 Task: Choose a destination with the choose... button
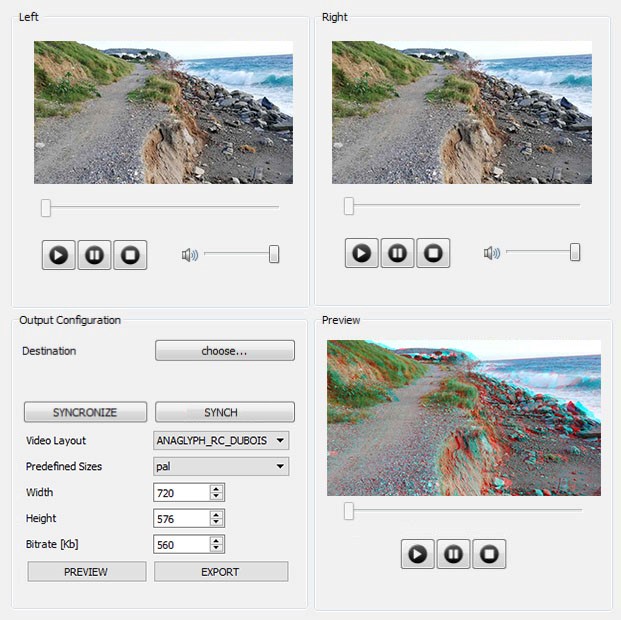coord(225,351)
